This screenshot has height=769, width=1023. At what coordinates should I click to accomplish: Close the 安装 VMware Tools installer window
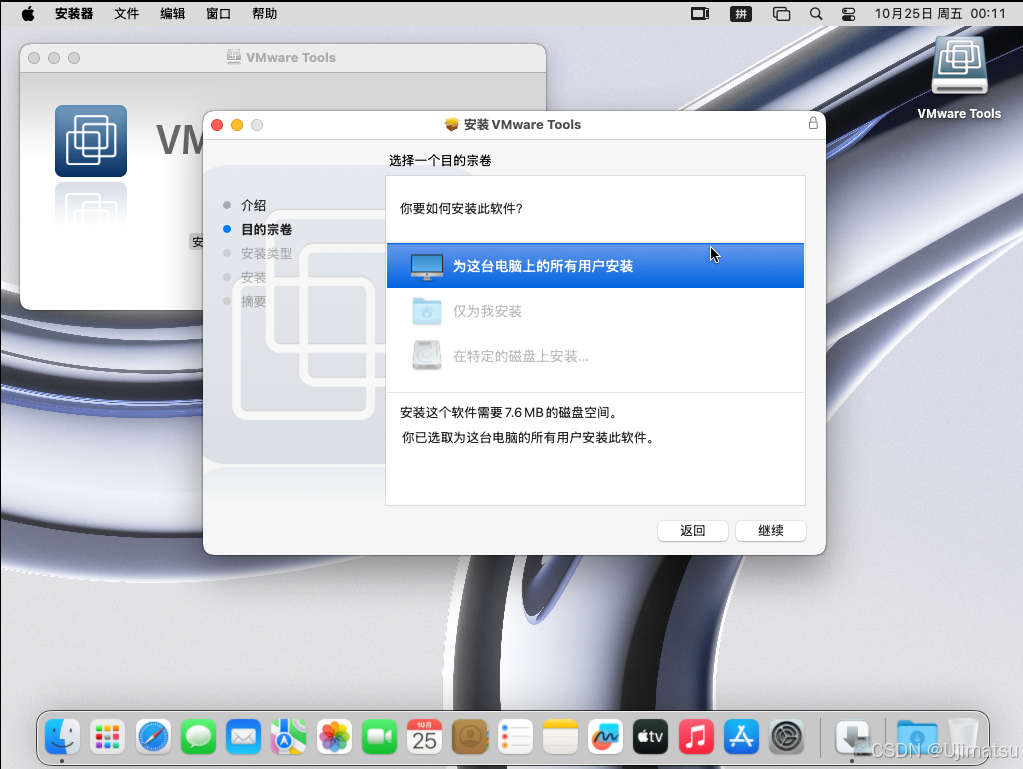pos(217,125)
